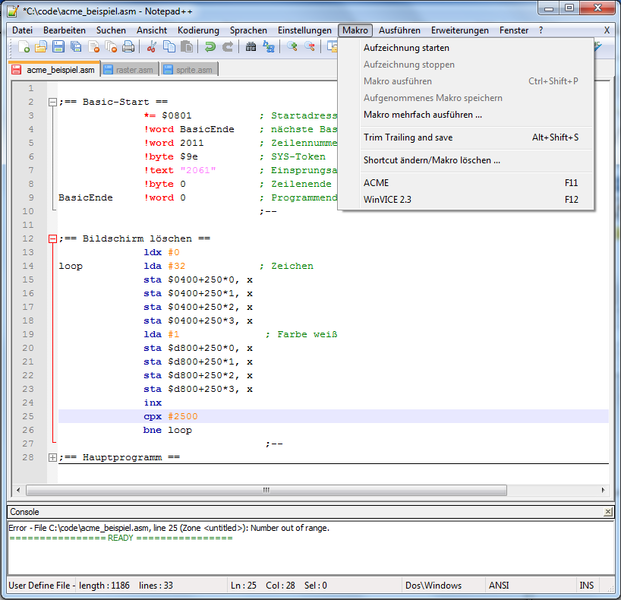Click the Cut scissors icon
Image resolution: width=621 pixels, height=600 pixels.
coord(151,47)
